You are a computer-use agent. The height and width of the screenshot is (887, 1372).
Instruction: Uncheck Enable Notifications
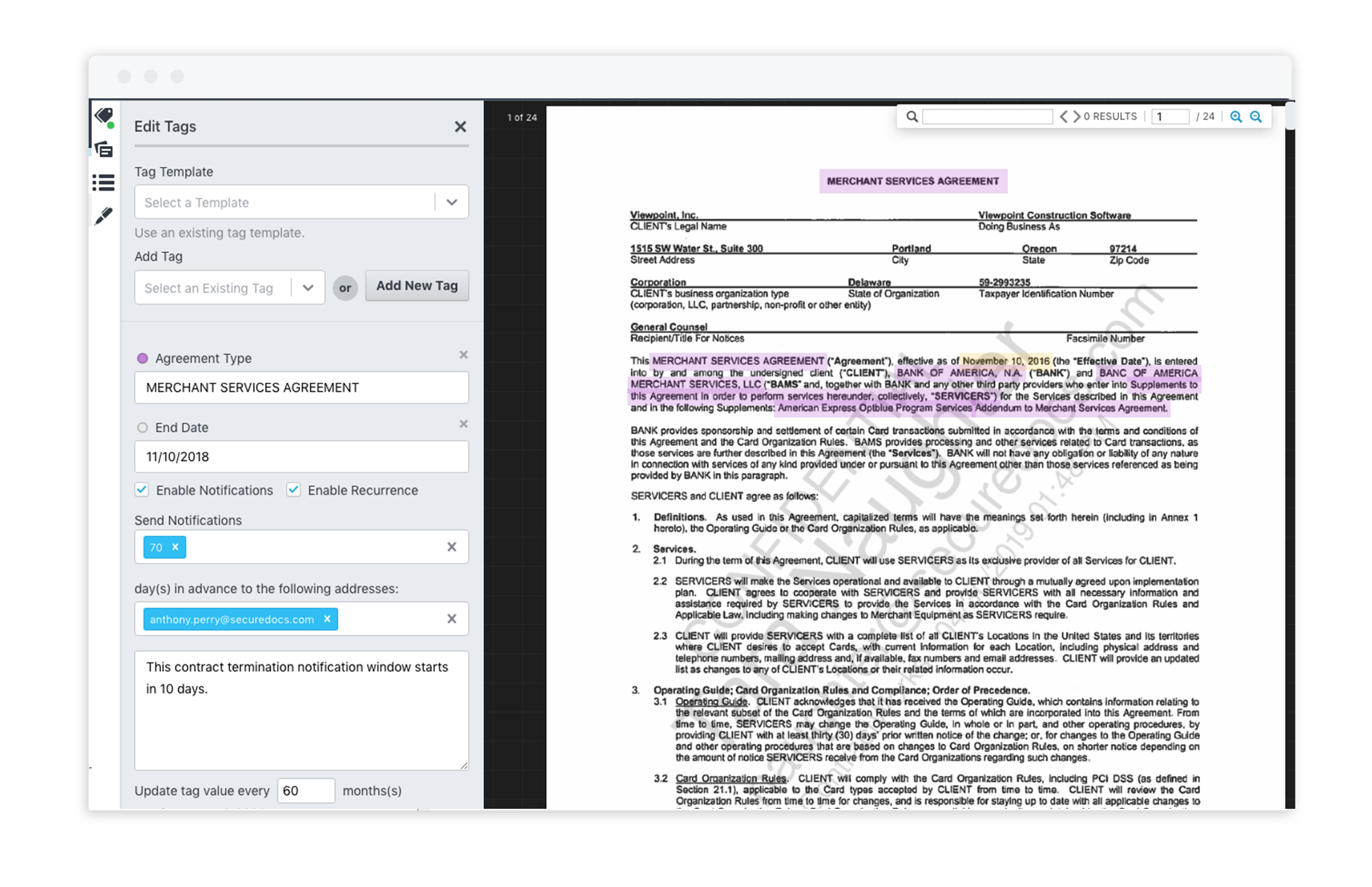142,489
